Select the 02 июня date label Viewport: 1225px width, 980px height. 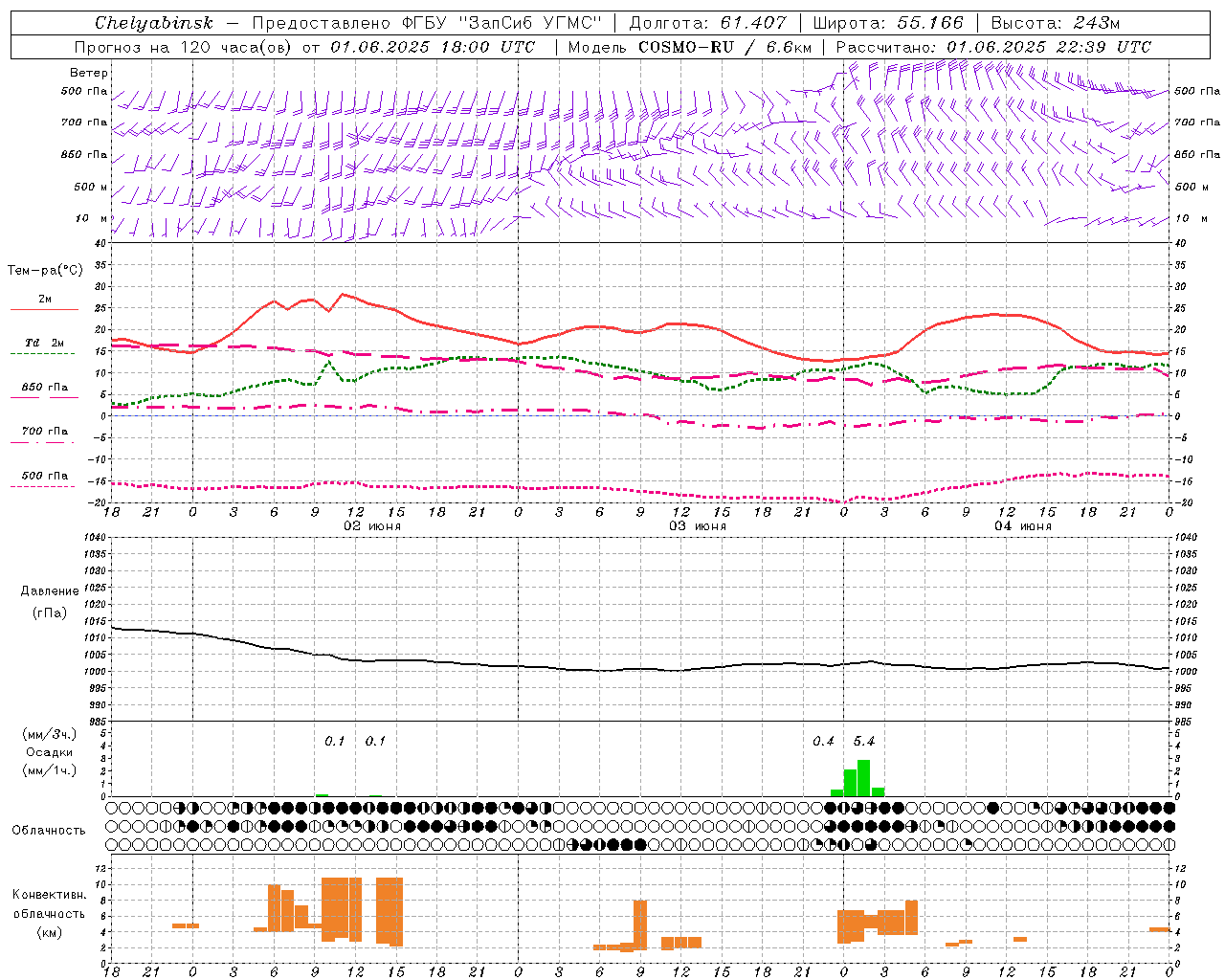click(x=372, y=526)
